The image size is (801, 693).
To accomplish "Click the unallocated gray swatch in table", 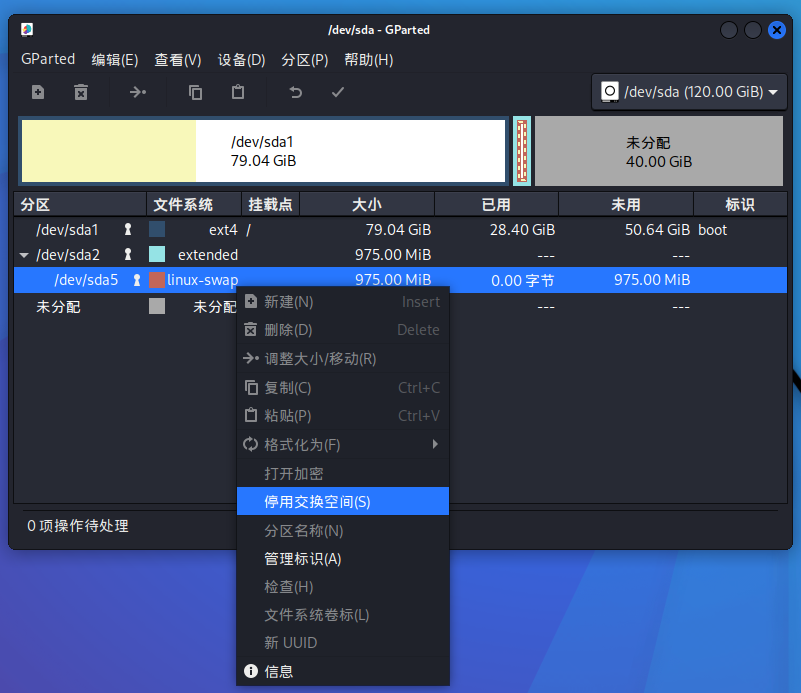I will (157, 306).
